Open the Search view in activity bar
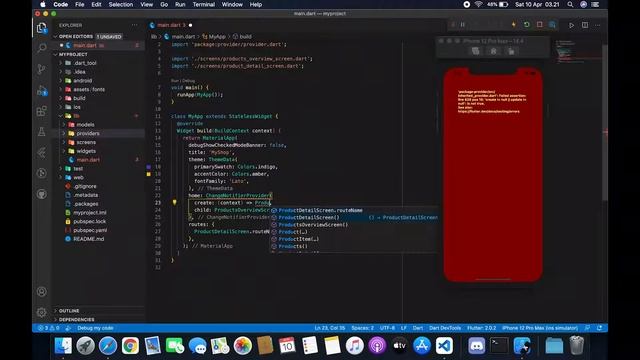Image resolution: width=640 pixels, height=360 pixels. (42, 48)
